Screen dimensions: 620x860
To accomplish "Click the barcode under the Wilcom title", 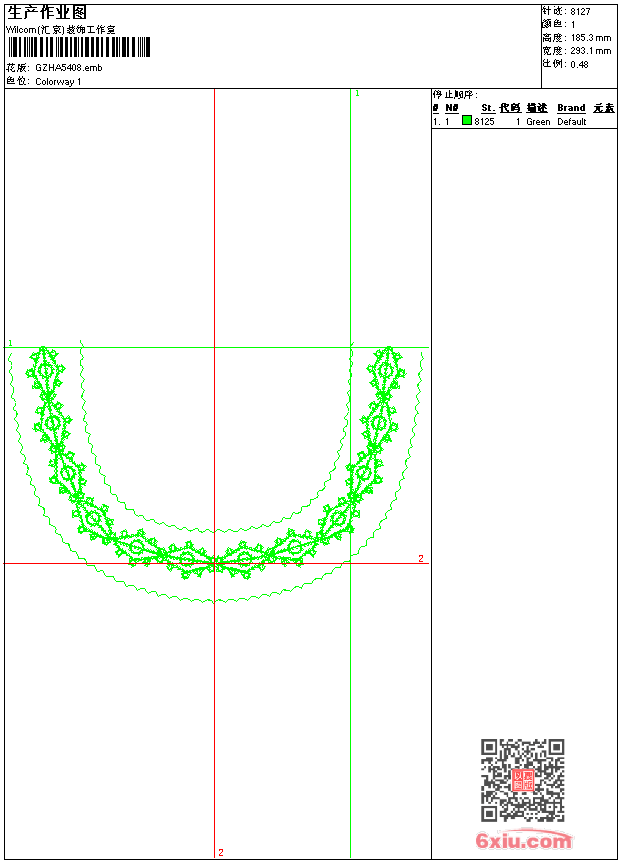I will point(78,48).
